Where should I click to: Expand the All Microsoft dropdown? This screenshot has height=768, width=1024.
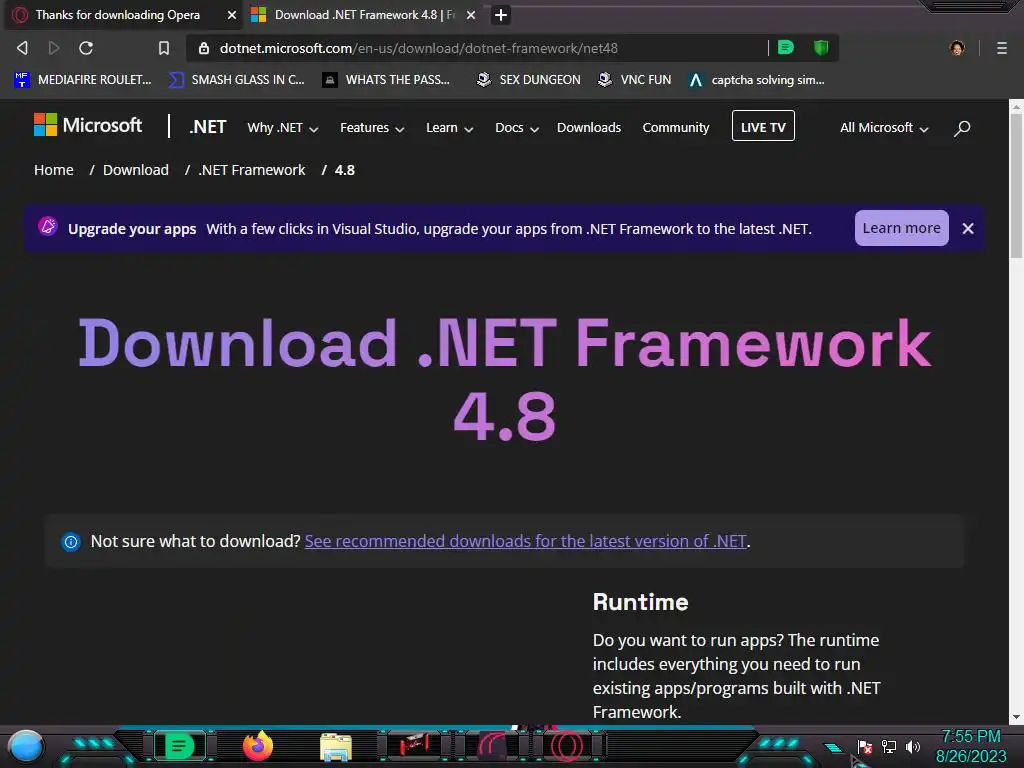tap(884, 127)
